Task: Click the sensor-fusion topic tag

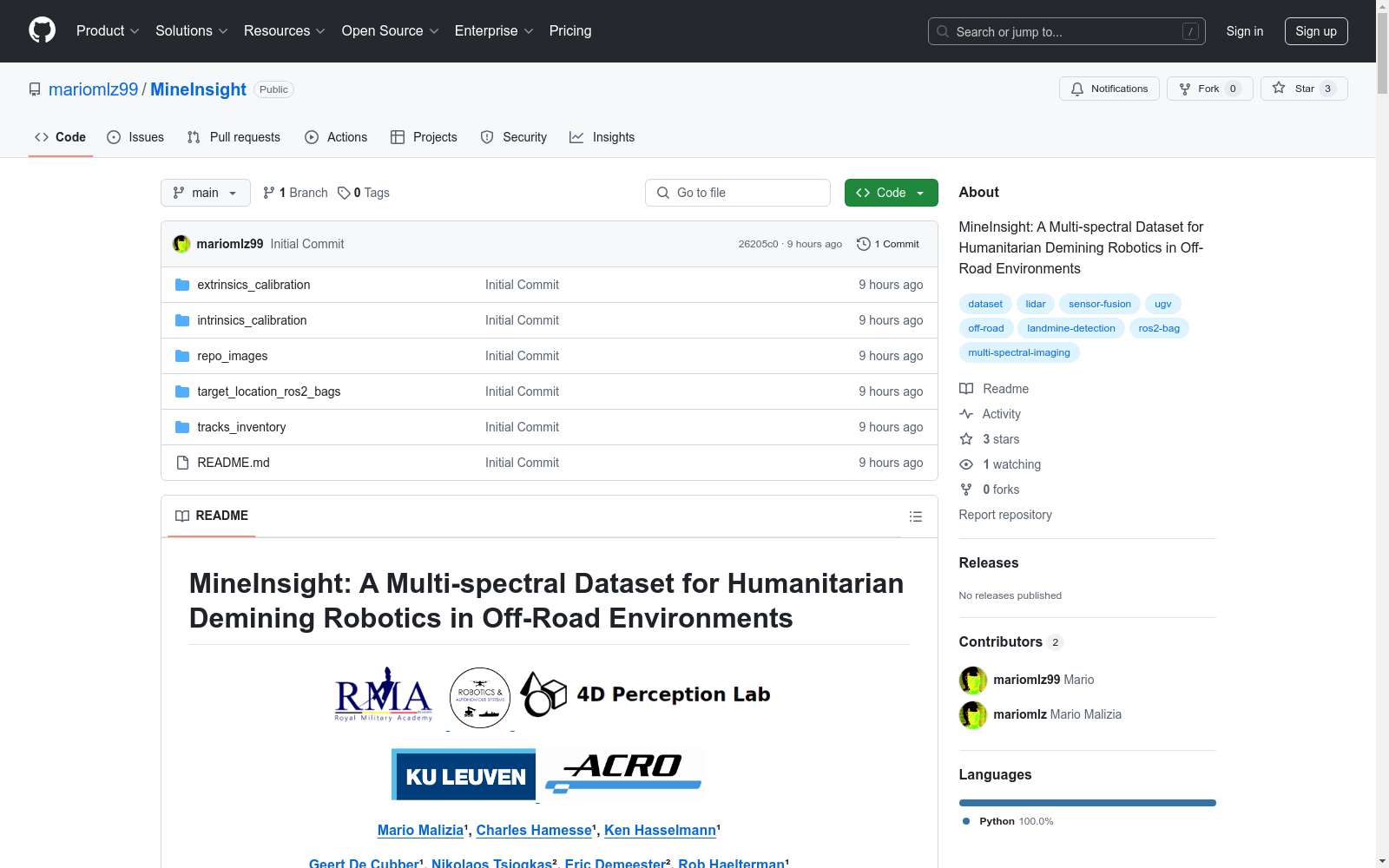Action: pos(1100,304)
